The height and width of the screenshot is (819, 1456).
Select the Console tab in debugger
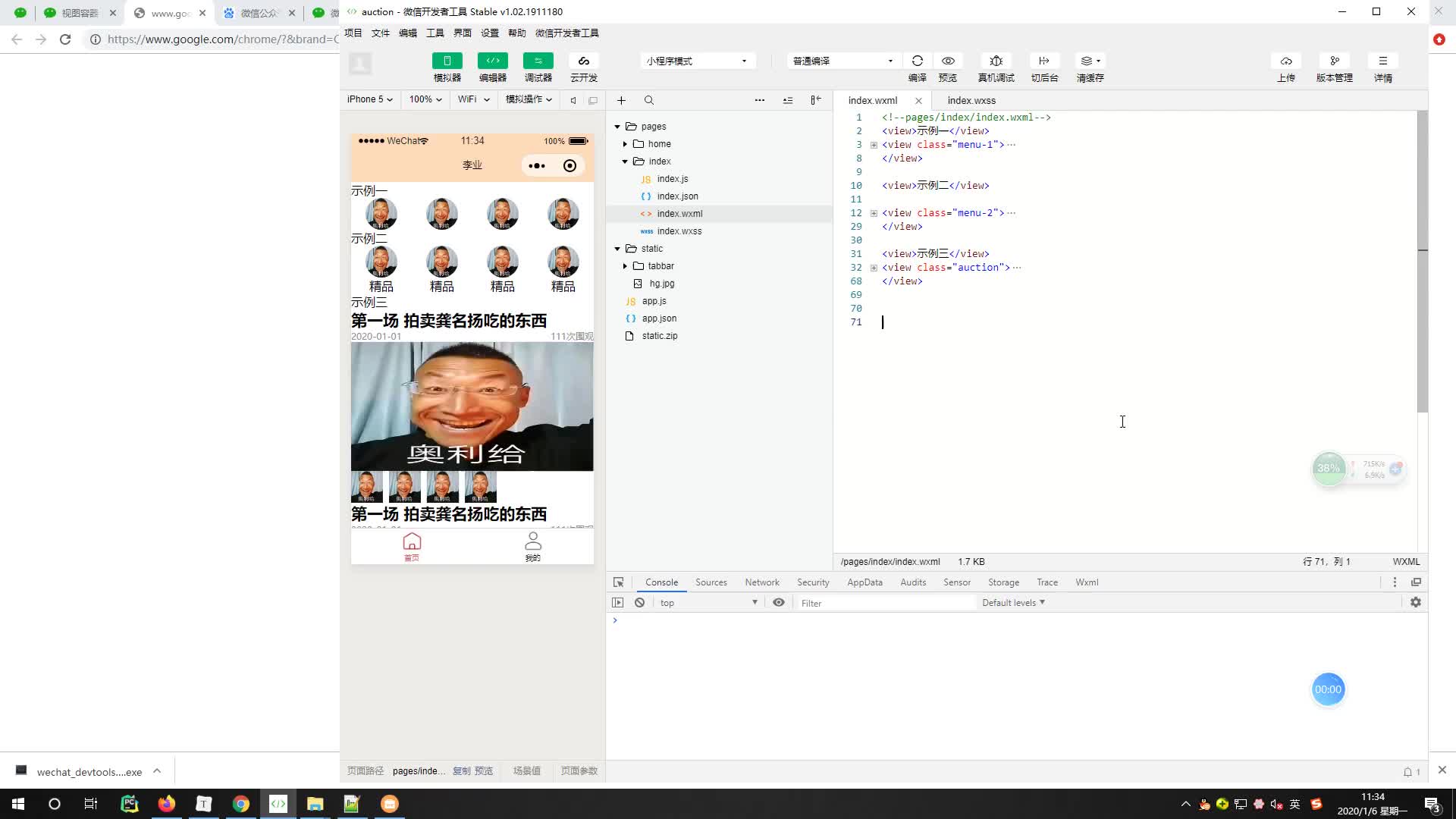(660, 582)
